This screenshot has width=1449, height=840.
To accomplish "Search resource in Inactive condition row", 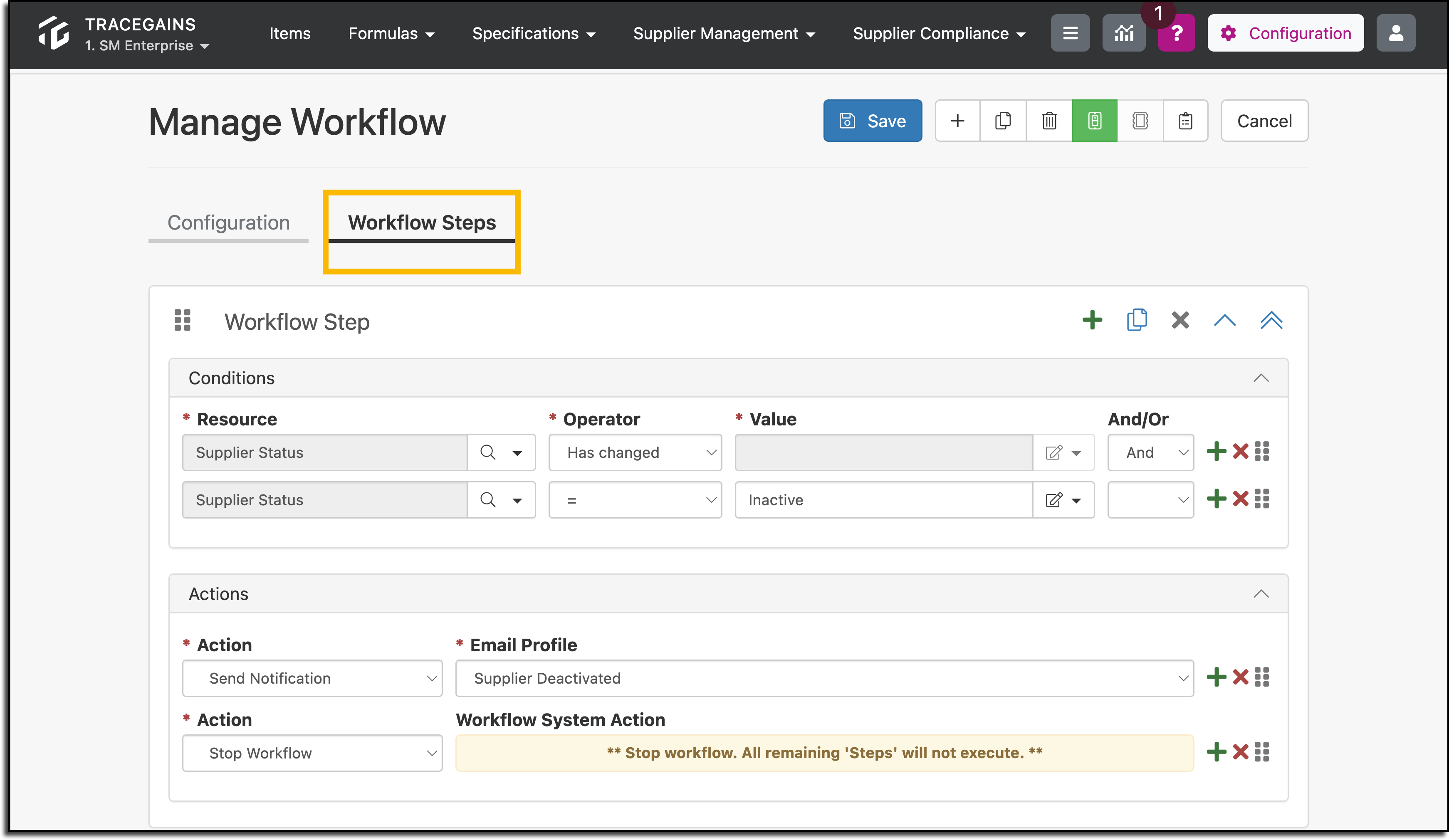I will point(487,499).
